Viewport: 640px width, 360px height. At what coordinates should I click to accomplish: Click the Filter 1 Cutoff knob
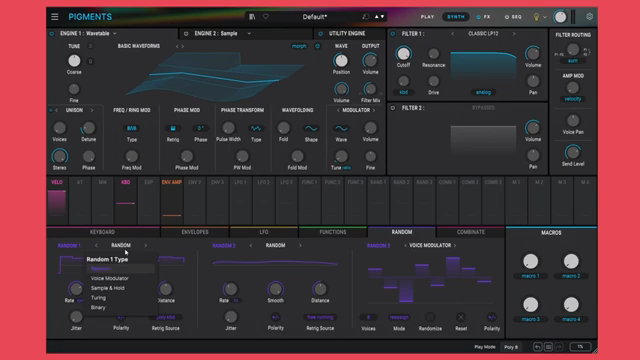pyautogui.click(x=403, y=53)
